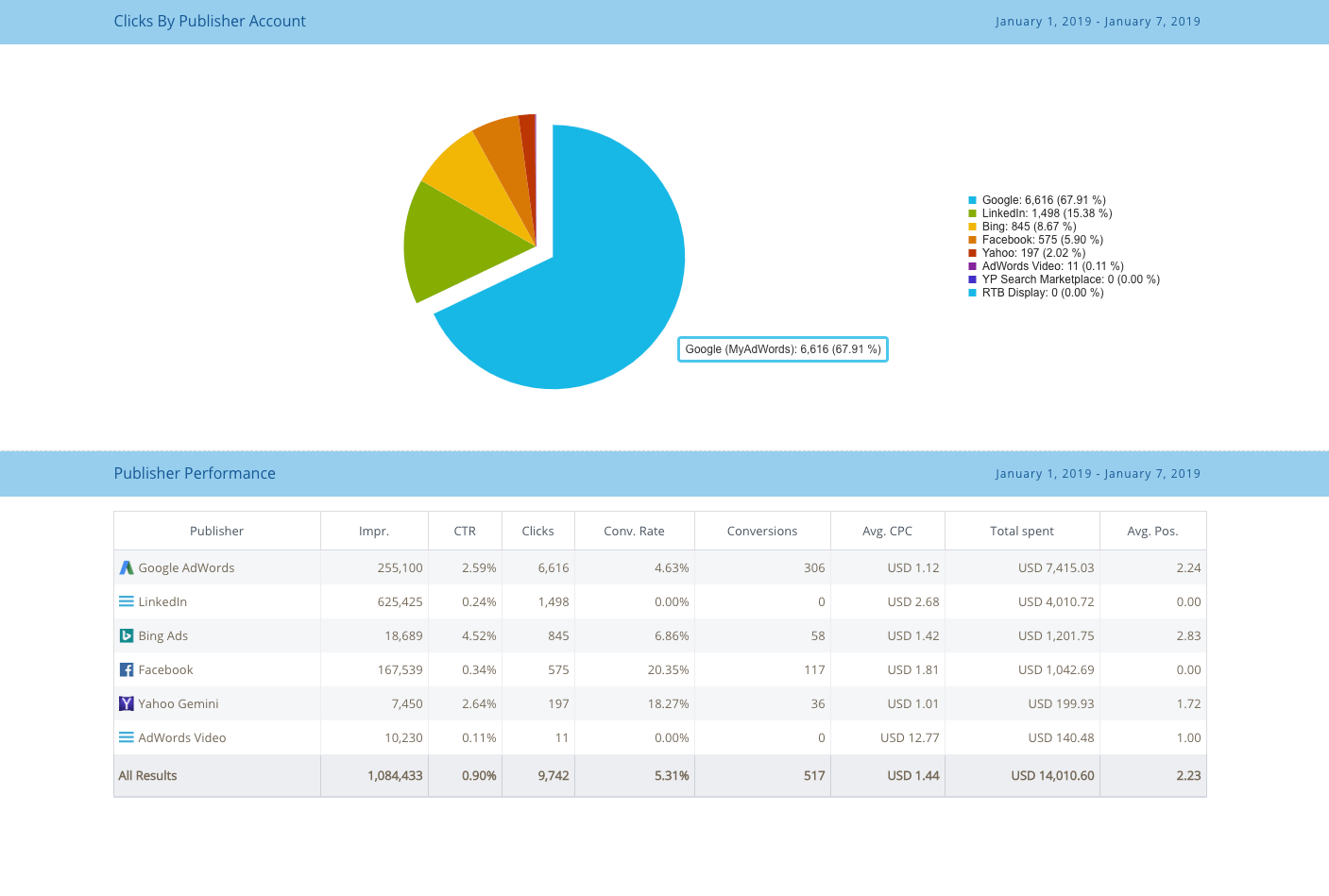Click the LinkedIn row icon
The image size is (1329, 896).
coord(127,601)
